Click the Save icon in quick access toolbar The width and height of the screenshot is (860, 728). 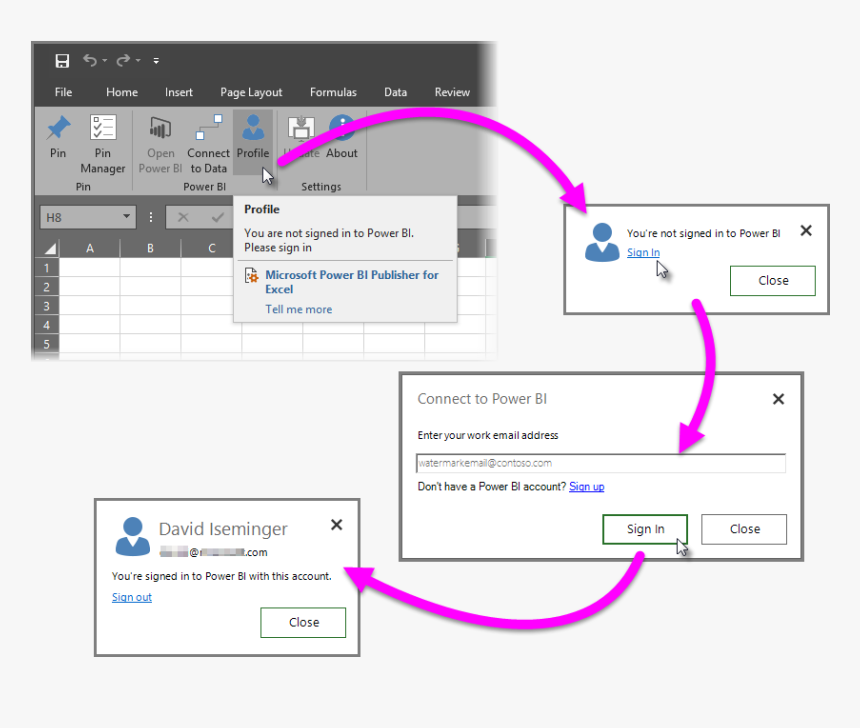(62, 60)
